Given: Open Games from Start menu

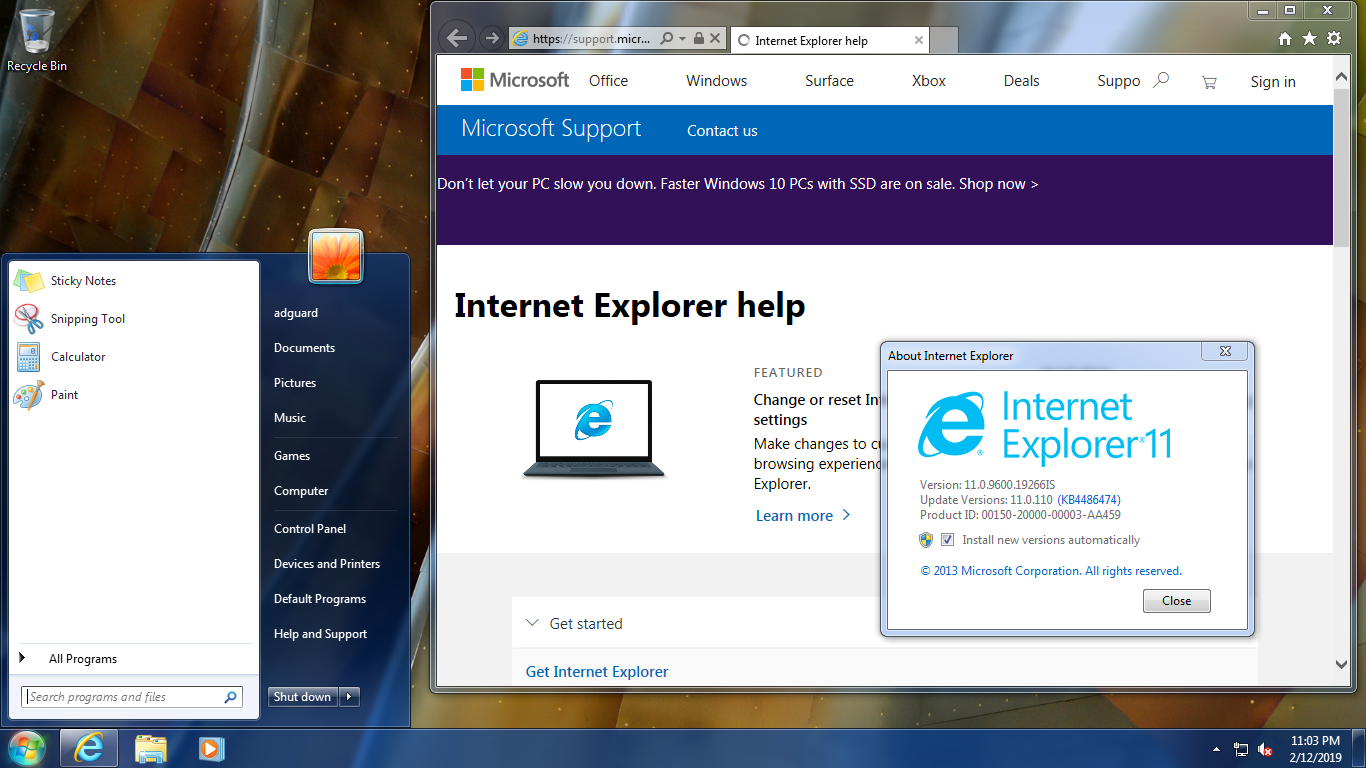Looking at the screenshot, I should pos(292,456).
